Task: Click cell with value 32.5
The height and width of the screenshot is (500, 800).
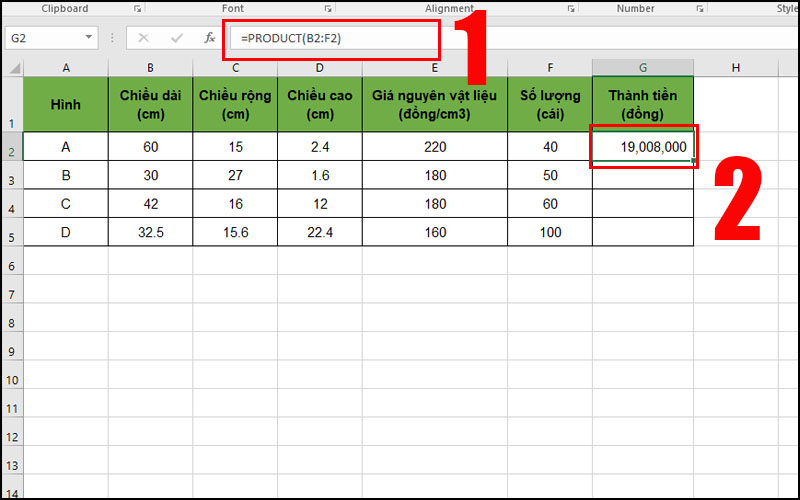Action: click(x=150, y=232)
